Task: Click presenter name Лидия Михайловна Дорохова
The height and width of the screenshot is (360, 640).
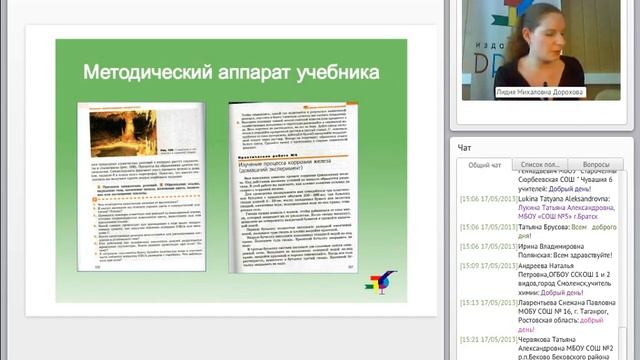Action: [540, 92]
